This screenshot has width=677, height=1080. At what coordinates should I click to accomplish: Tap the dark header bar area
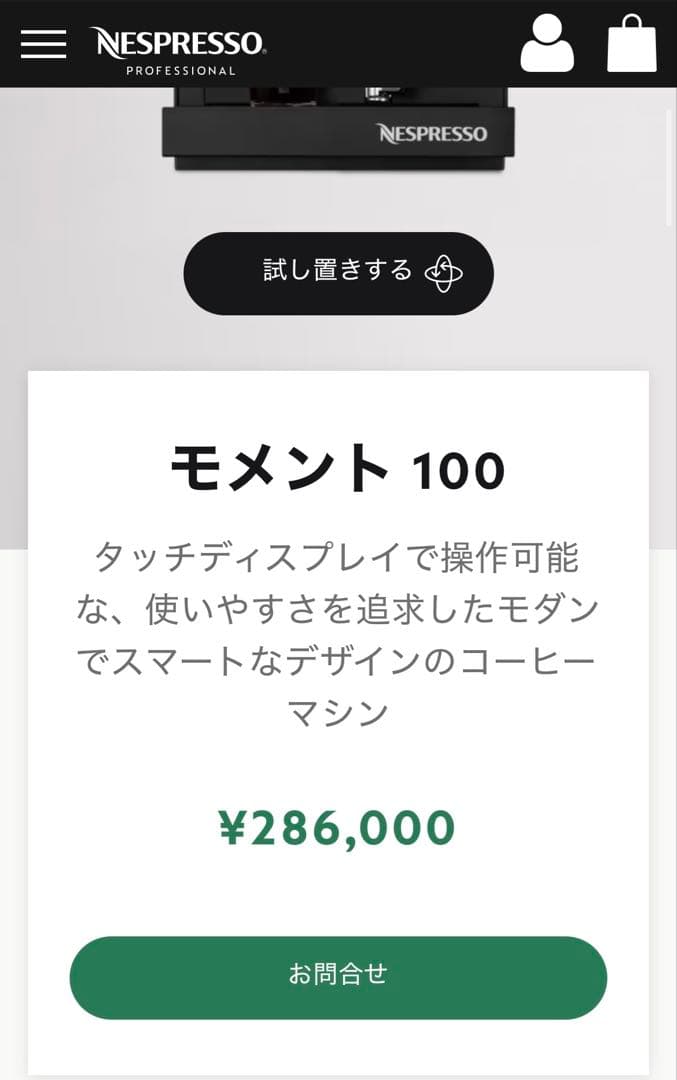[x=338, y=44]
